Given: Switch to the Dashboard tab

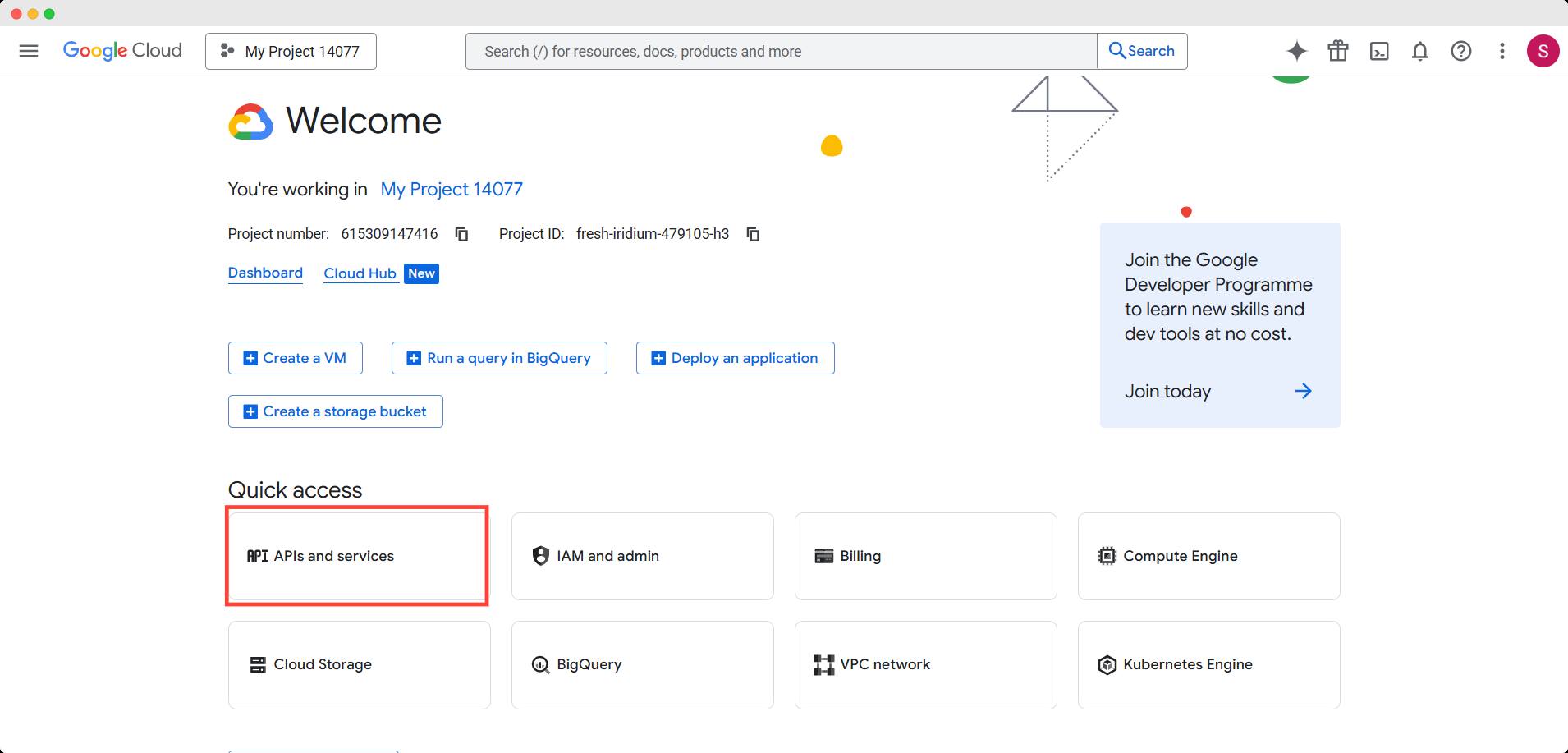Looking at the screenshot, I should pos(265,273).
